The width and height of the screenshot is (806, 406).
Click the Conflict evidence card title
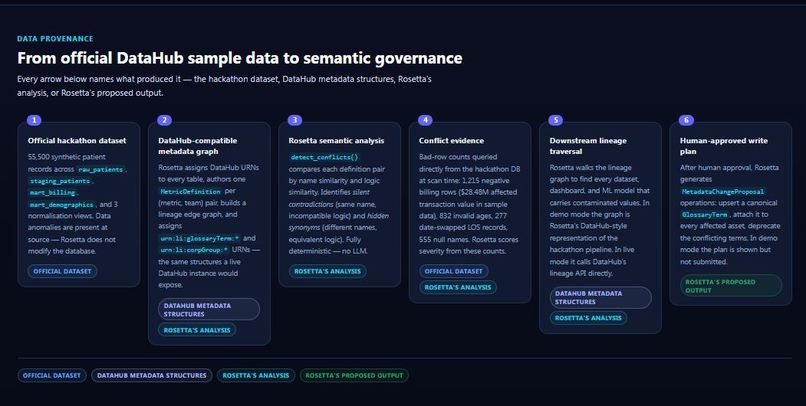[x=451, y=141]
